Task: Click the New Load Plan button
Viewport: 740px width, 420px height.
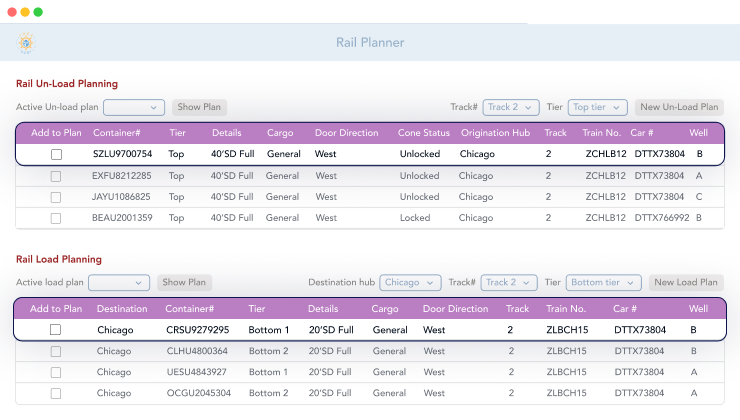Action: pyautogui.click(x=686, y=283)
